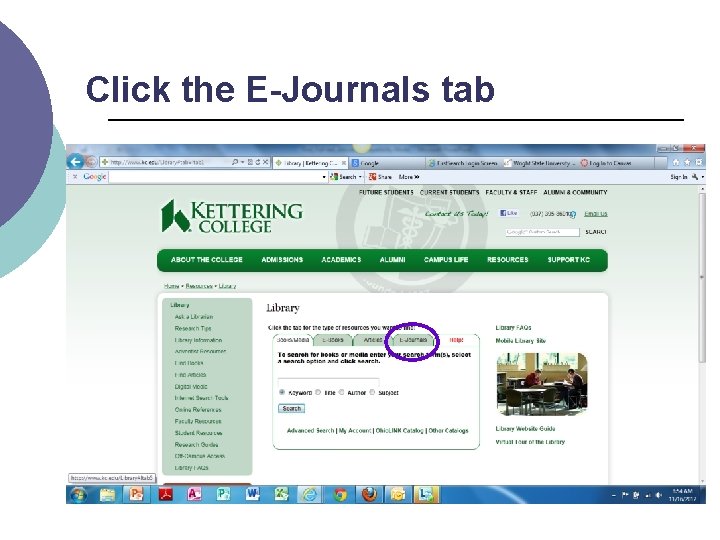Stop loading with the address bar X
This screenshot has width=720, height=540.
(x=265, y=162)
